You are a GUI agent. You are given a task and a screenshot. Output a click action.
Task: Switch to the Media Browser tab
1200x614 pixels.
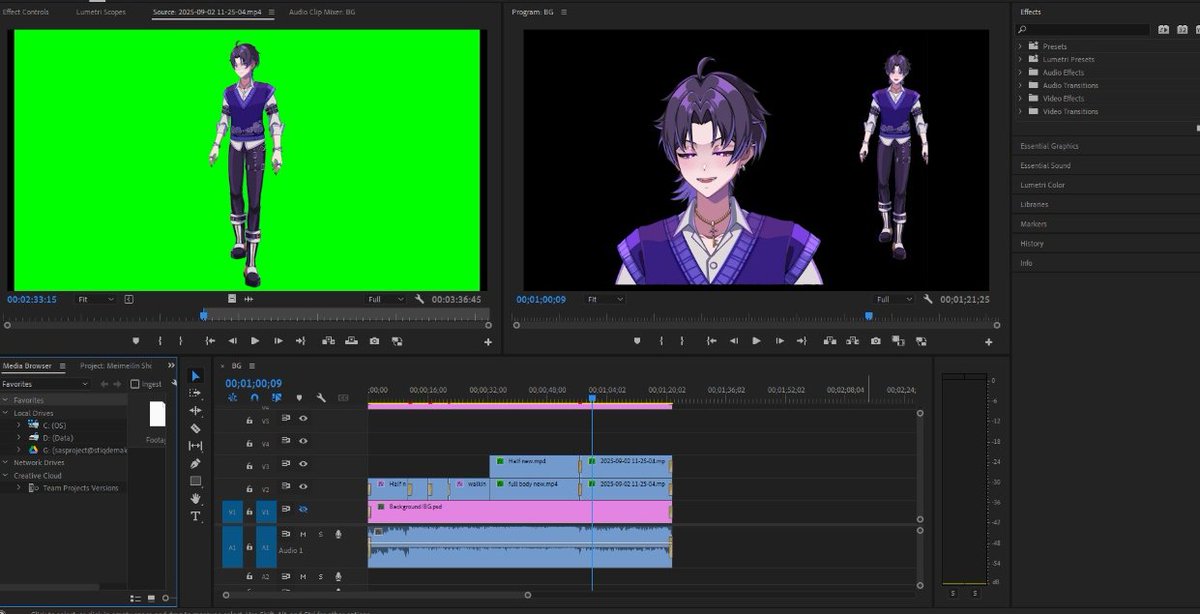pyautogui.click(x=28, y=364)
